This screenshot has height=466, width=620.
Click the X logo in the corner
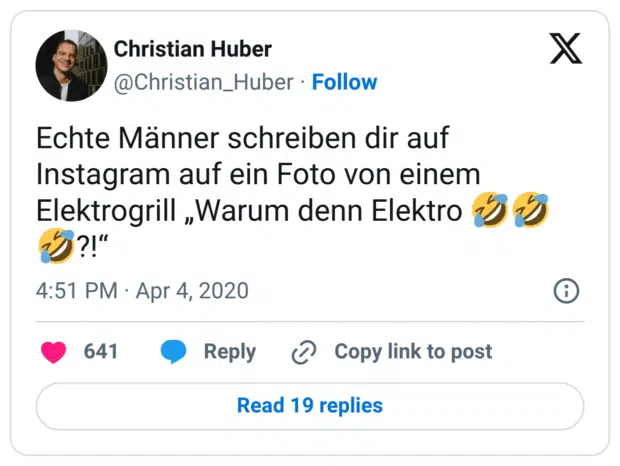click(566, 48)
